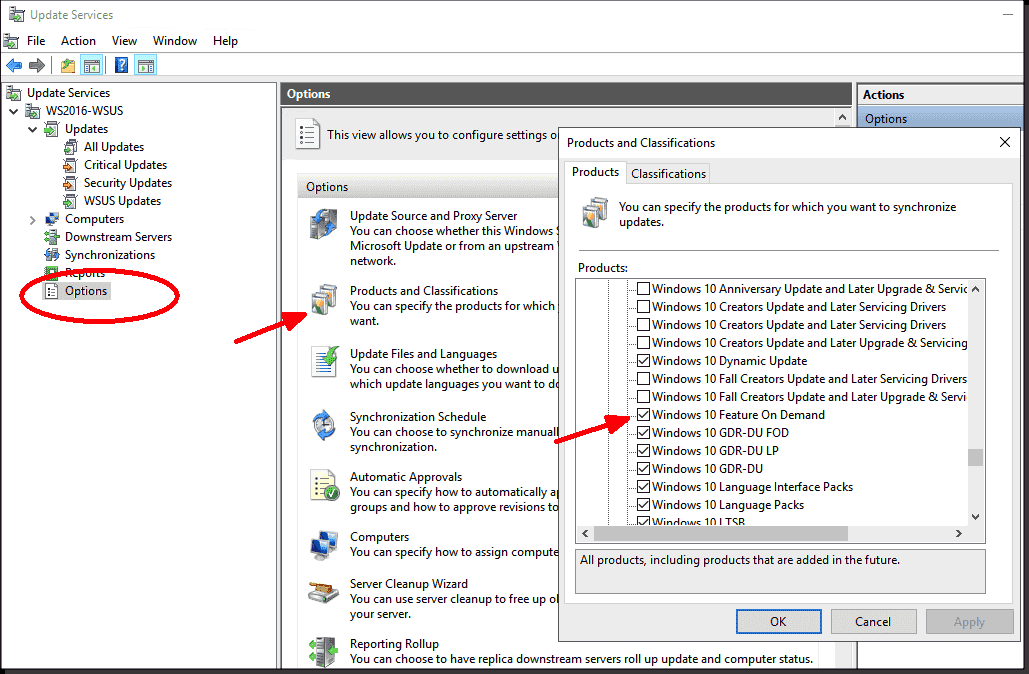The height and width of the screenshot is (674, 1029).
Task: Check Windows 10 Fall Creators Update Servicing Drivers
Action: click(644, 379)
